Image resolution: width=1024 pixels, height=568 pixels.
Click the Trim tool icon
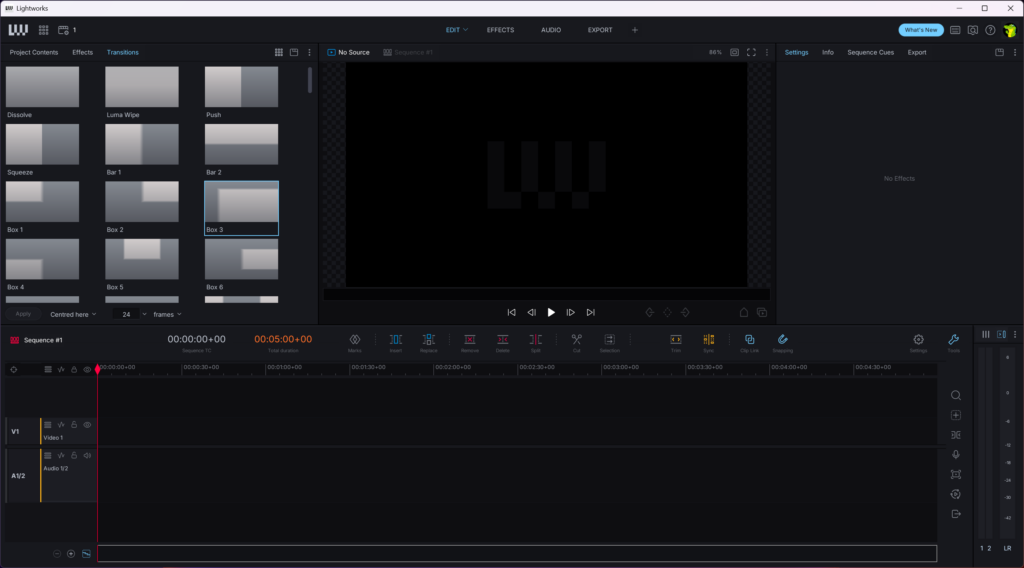point(676,339)
